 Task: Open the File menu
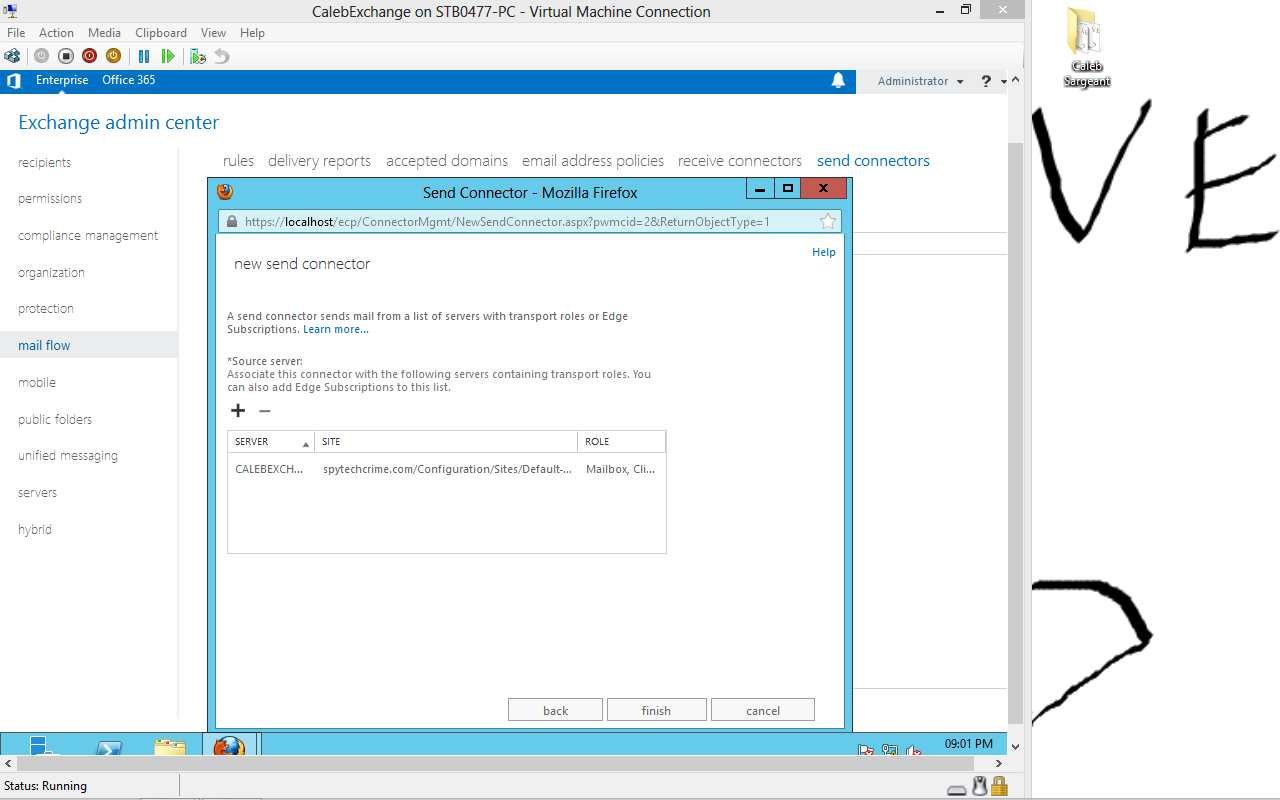click(x=16, y=33)
